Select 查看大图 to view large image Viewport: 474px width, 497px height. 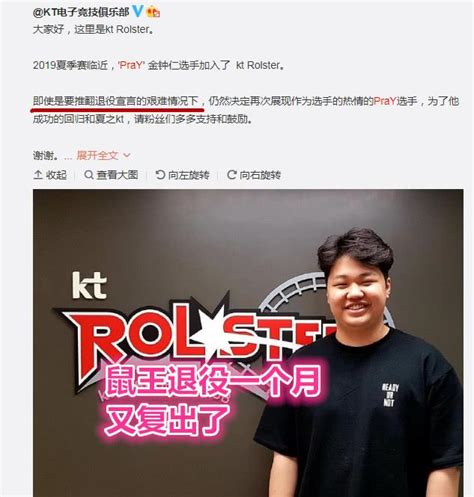[117, 175]
